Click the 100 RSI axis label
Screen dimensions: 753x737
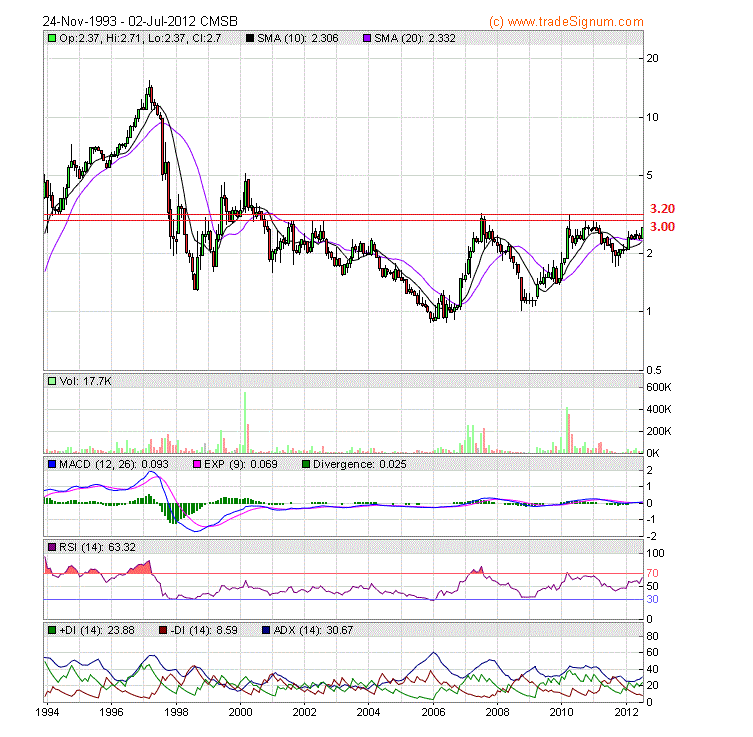[x=656, y=553]
